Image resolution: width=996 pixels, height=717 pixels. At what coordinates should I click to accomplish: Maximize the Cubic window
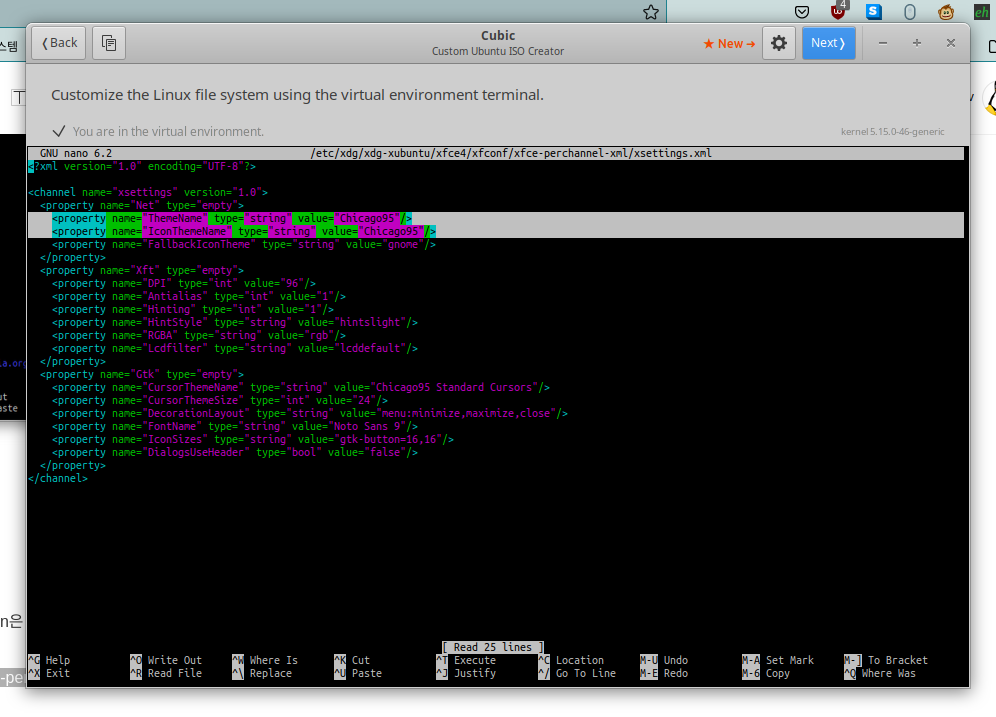click(x=917, y=43)
